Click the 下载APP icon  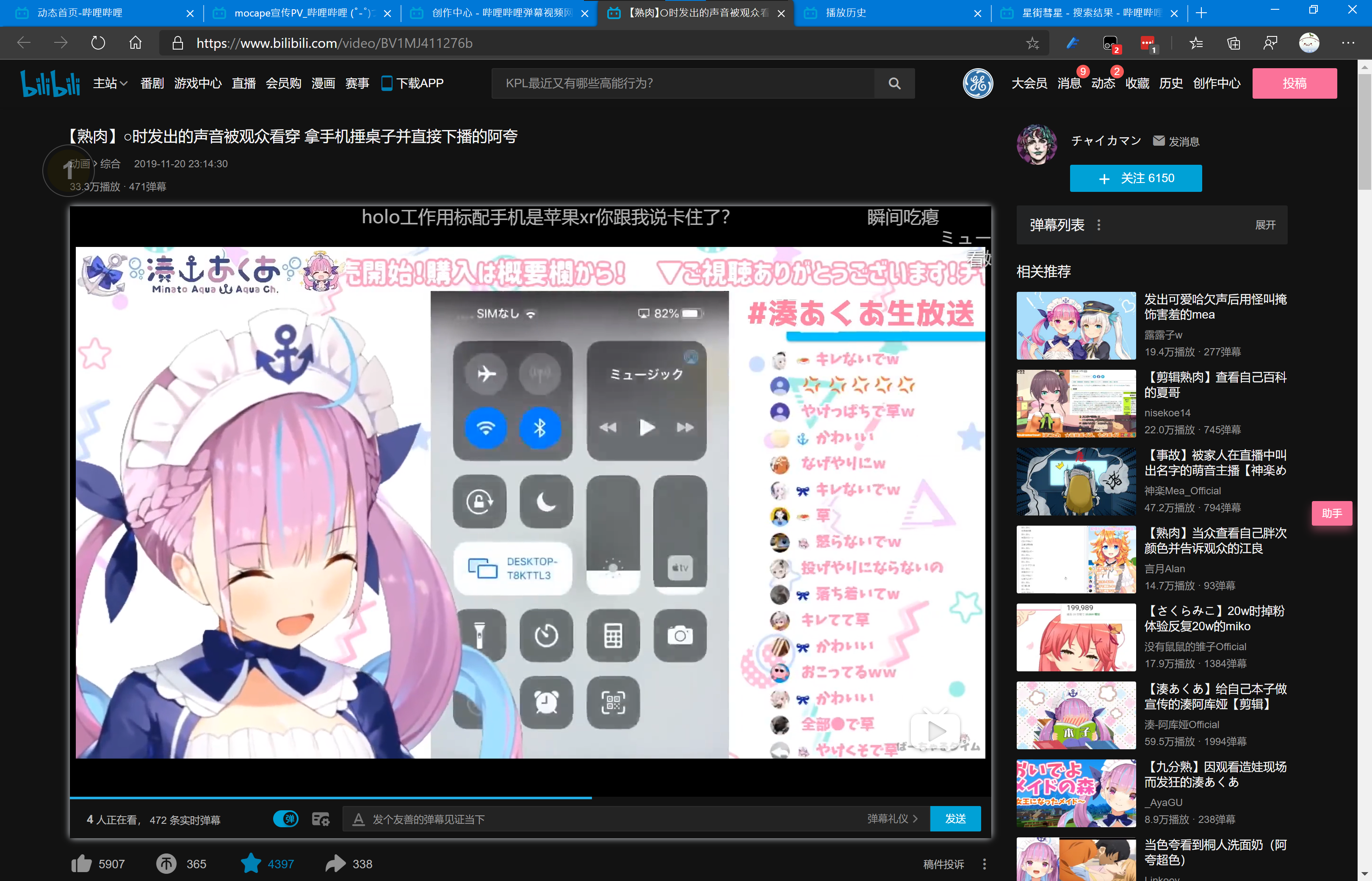click(x=388, y=83)
